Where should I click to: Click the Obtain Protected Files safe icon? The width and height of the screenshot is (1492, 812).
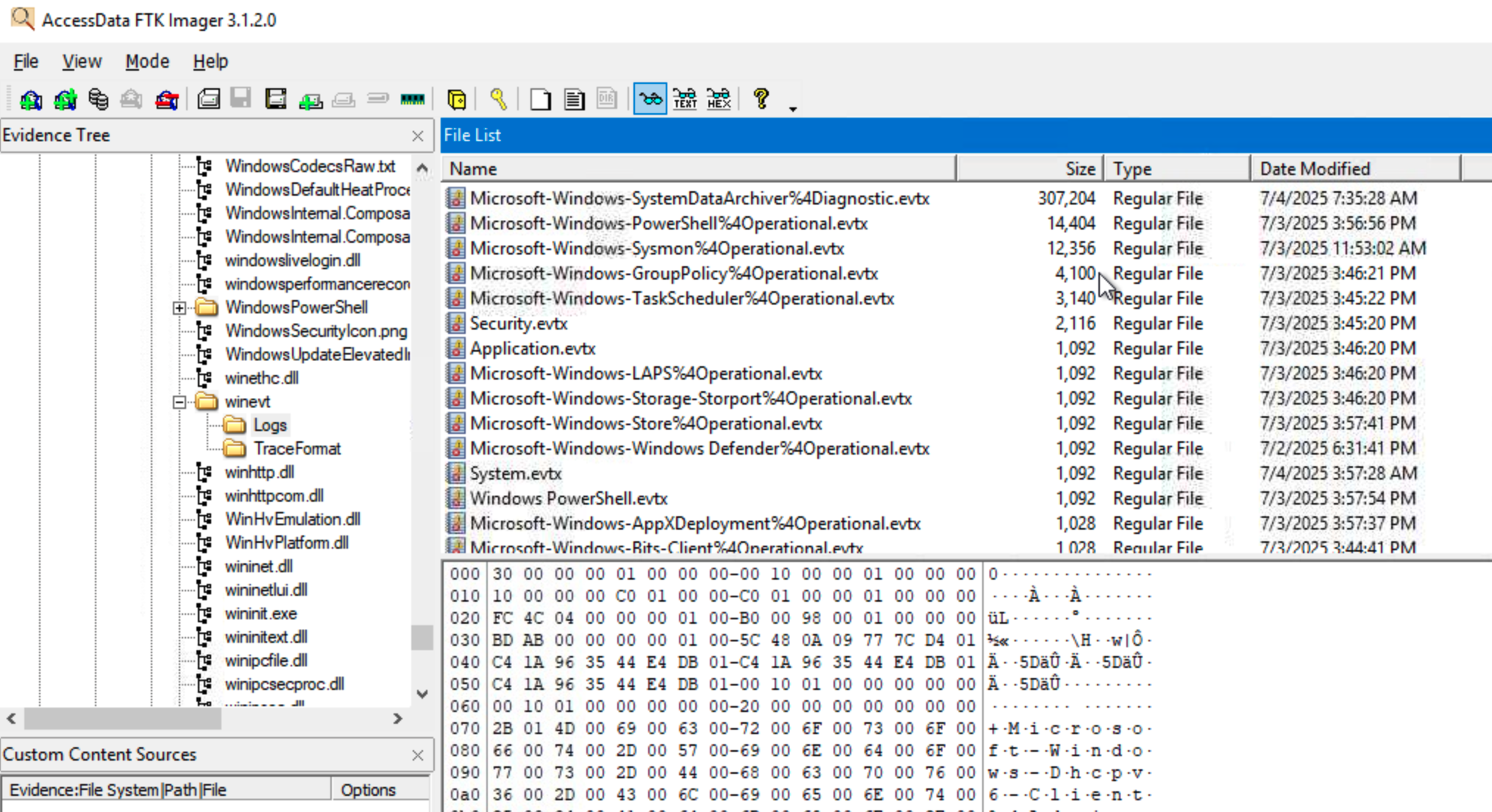click(456, 99)
